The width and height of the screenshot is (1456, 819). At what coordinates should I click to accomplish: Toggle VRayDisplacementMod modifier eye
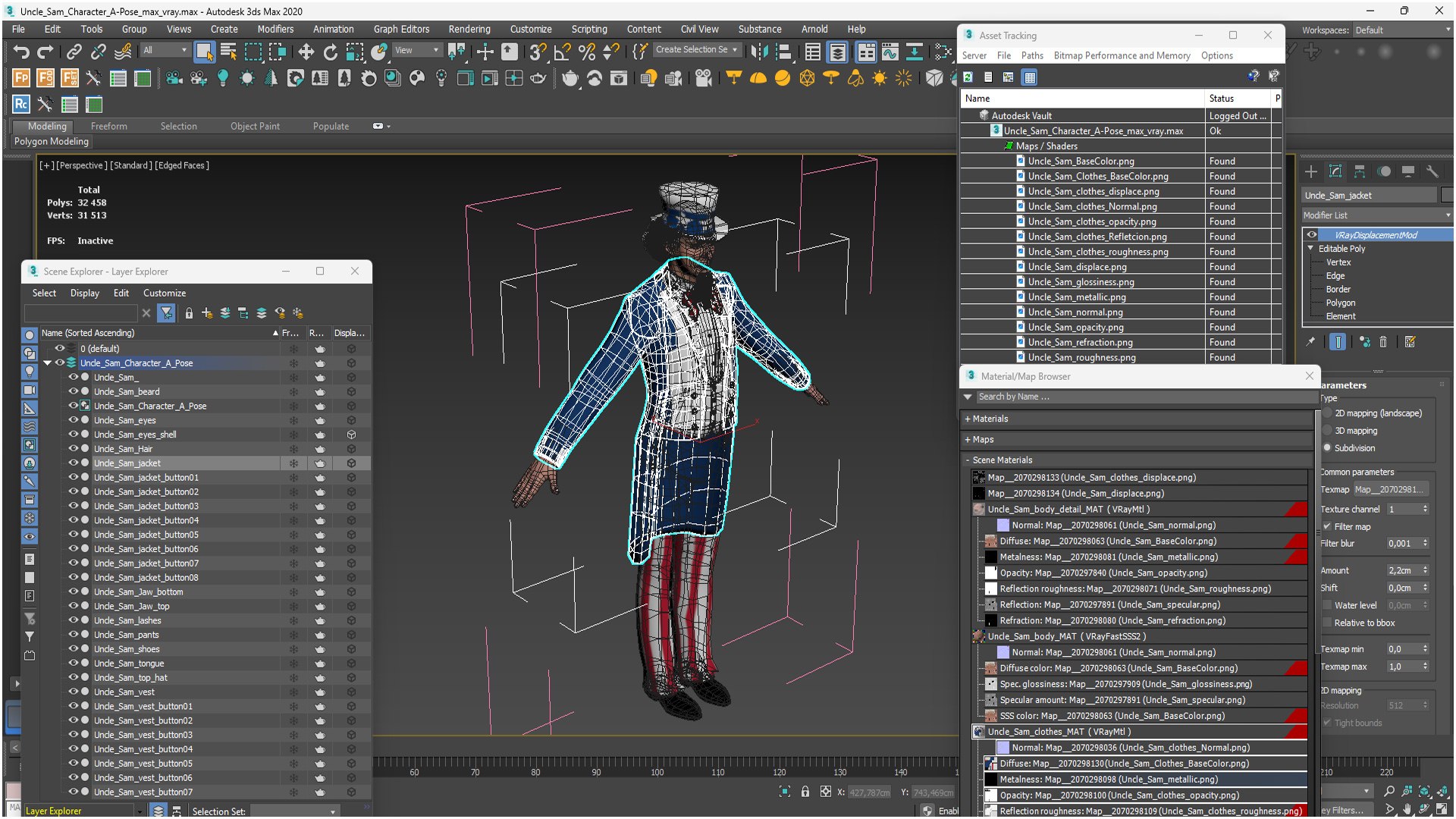pyautogui.click(x=1311, y=234)
